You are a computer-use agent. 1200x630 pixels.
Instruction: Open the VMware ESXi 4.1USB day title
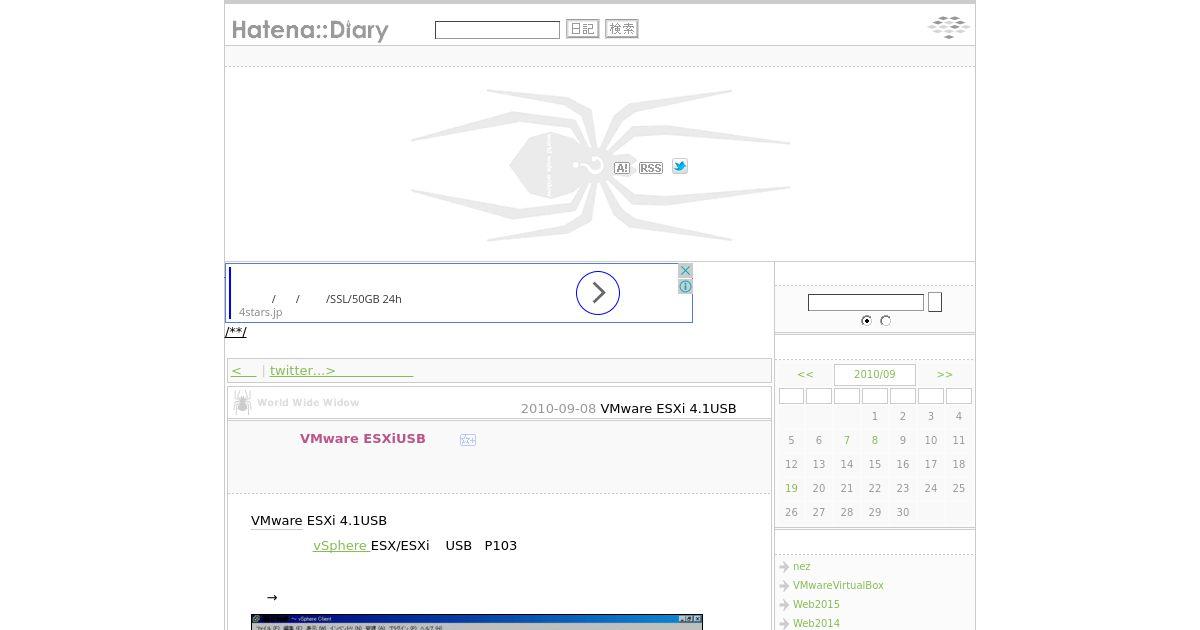(x=668, y=408)
